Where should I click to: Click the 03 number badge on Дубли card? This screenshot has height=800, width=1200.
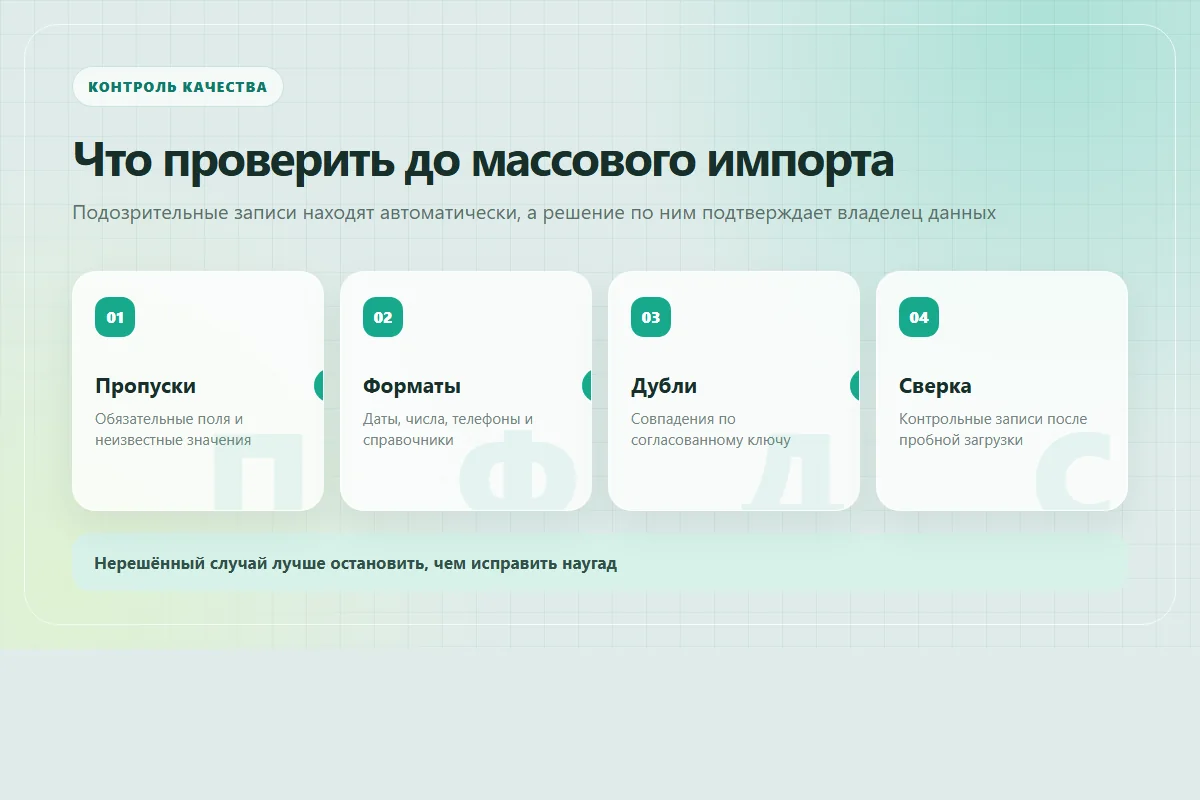[x=651, y=317]
